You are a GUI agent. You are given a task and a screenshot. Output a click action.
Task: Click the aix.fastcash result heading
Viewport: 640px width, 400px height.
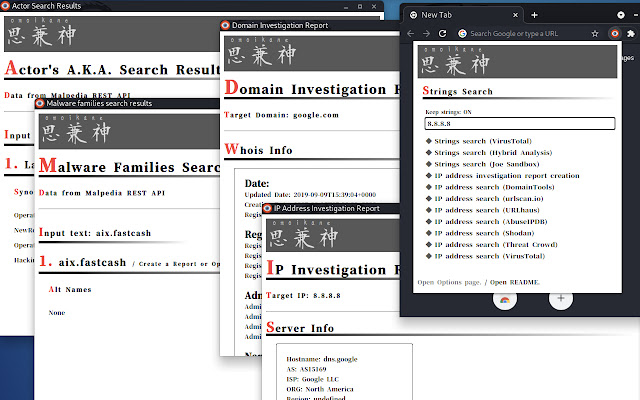point(92,262)
